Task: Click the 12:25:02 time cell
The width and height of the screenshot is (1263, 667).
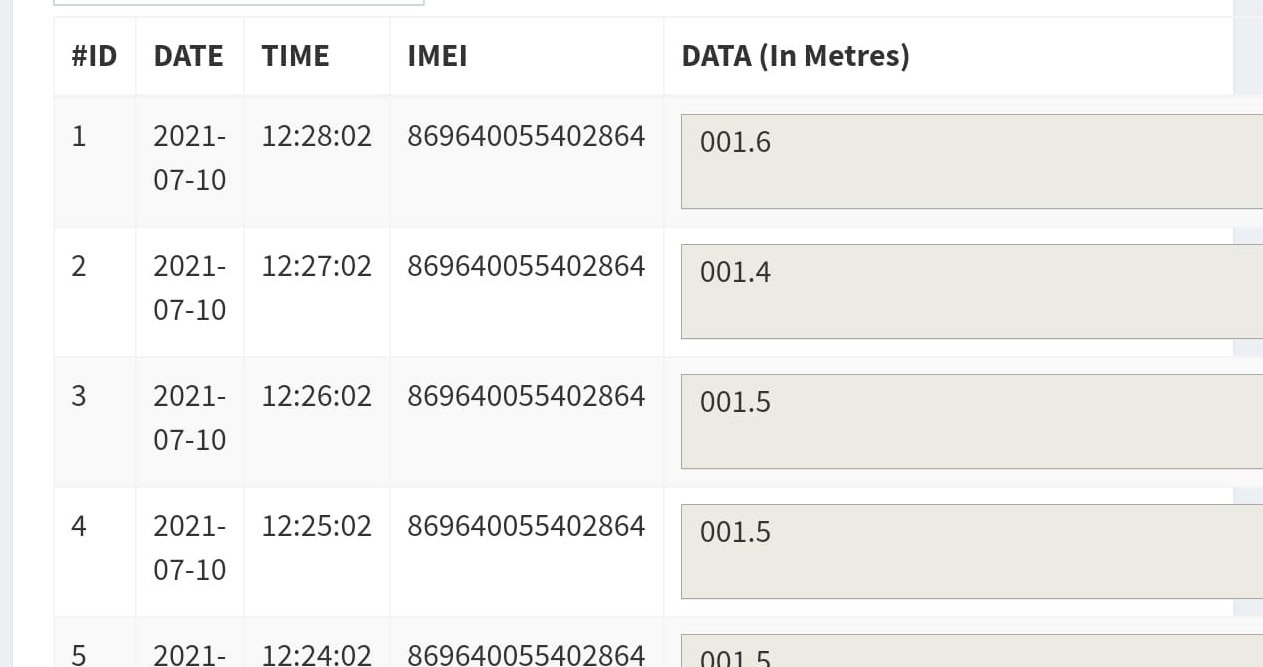Action: (x=316, y=526)
